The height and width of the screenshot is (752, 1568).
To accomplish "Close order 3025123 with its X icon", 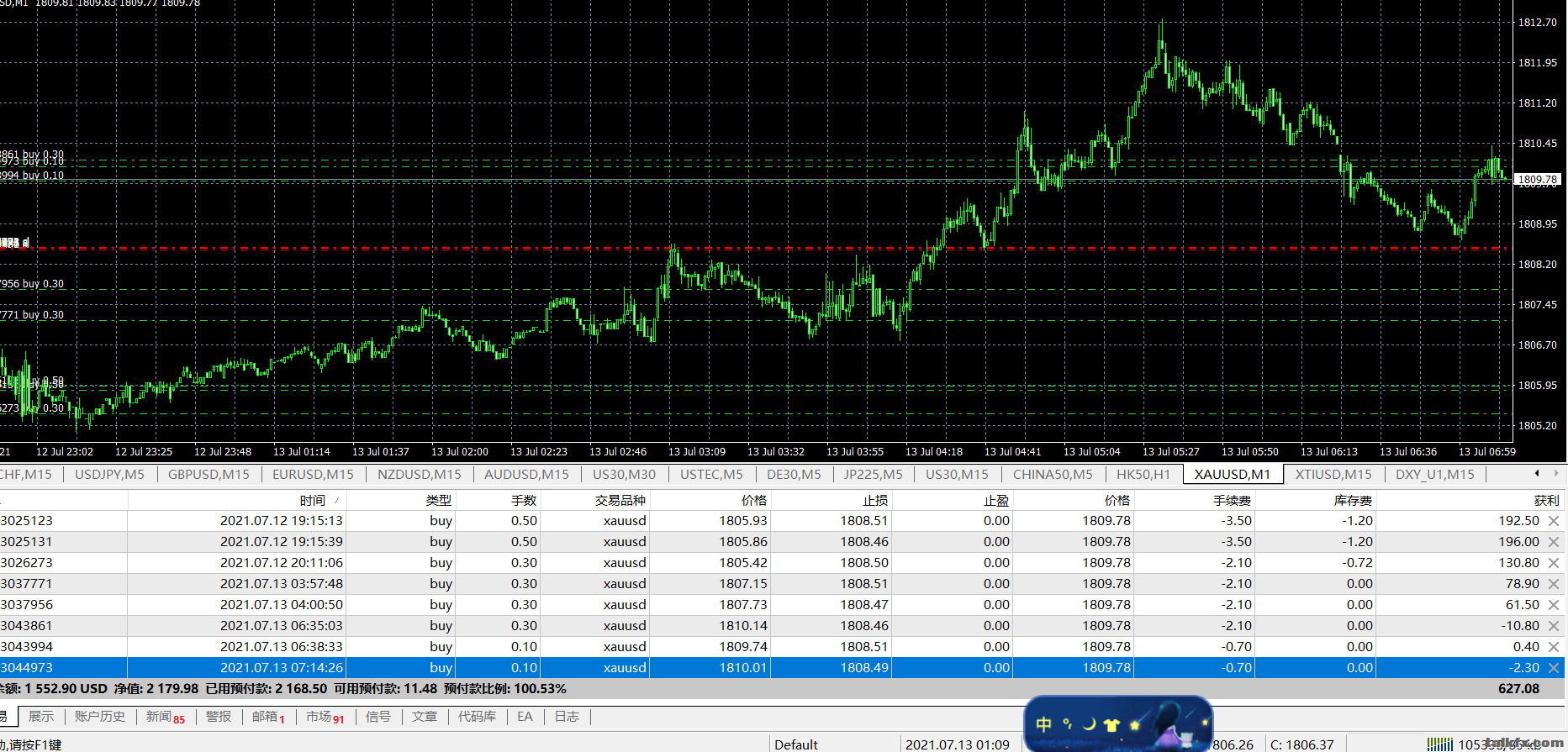I will pyautogui.click(x=1554, y=521).
